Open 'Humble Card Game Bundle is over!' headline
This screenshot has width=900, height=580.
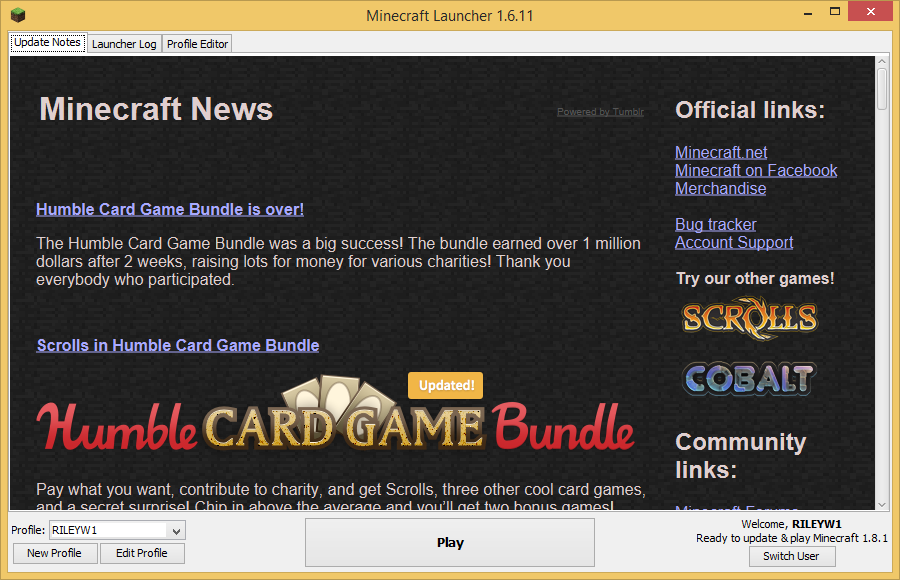170,210
